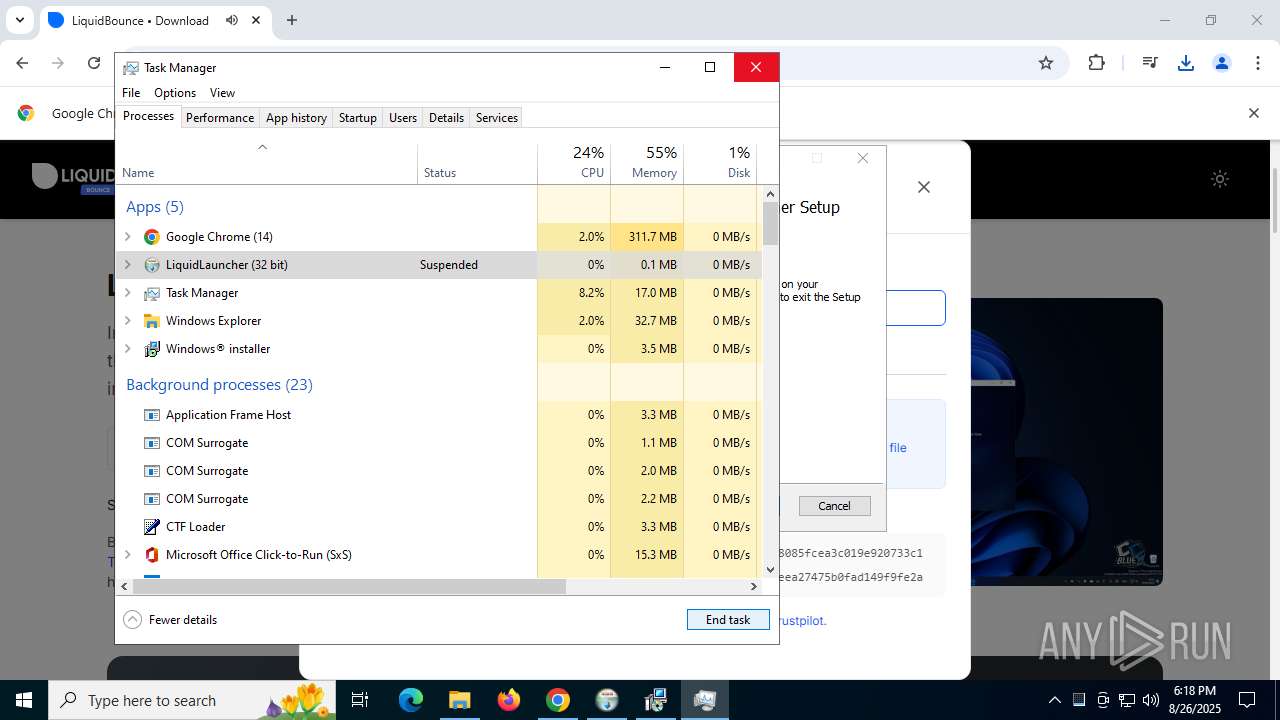Open Chrome's profile avatar icon

pos(1222,63)
